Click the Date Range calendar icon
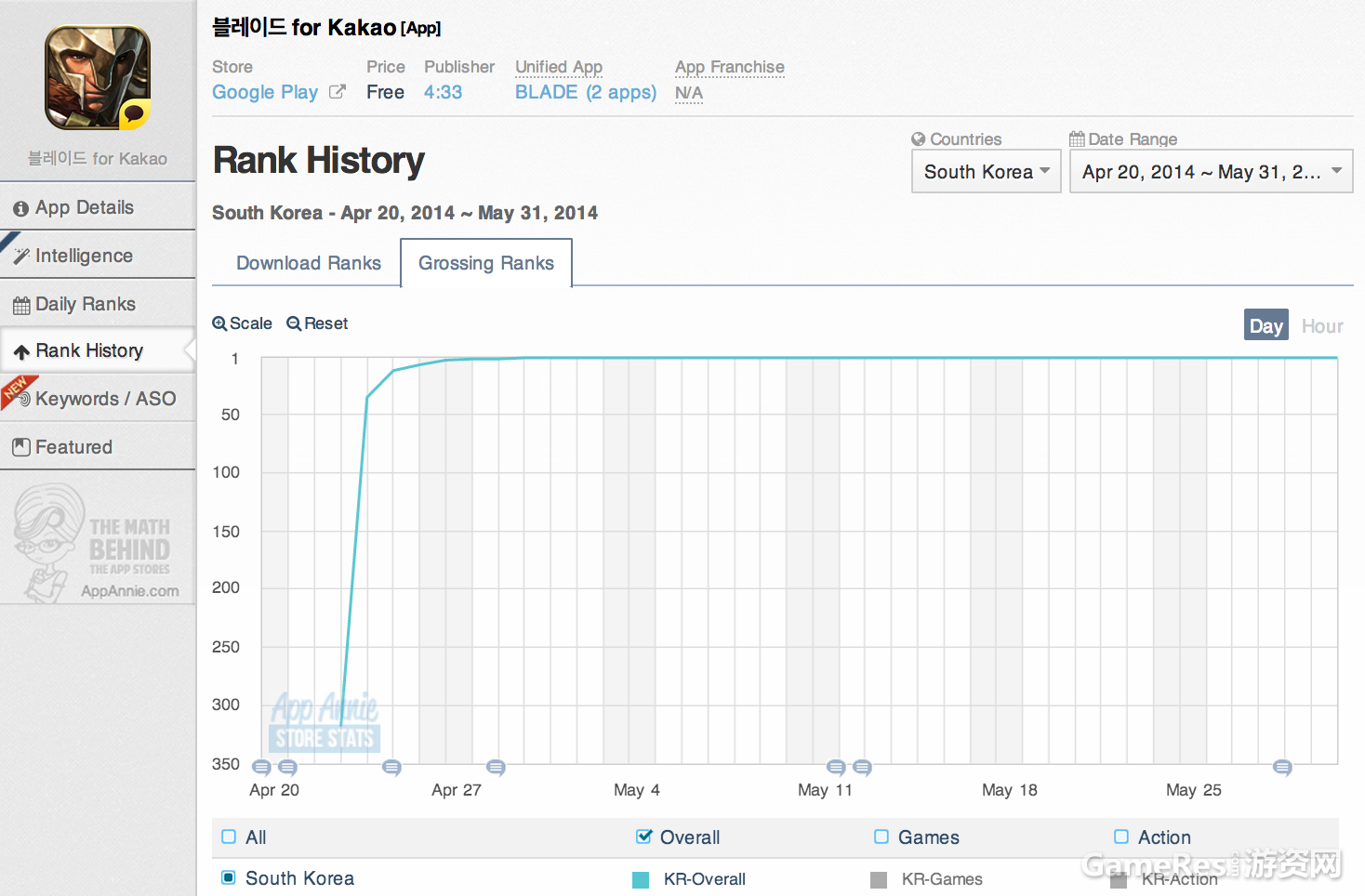The height and width of the screenshot is (896, 1365). tap(1077, 139)
